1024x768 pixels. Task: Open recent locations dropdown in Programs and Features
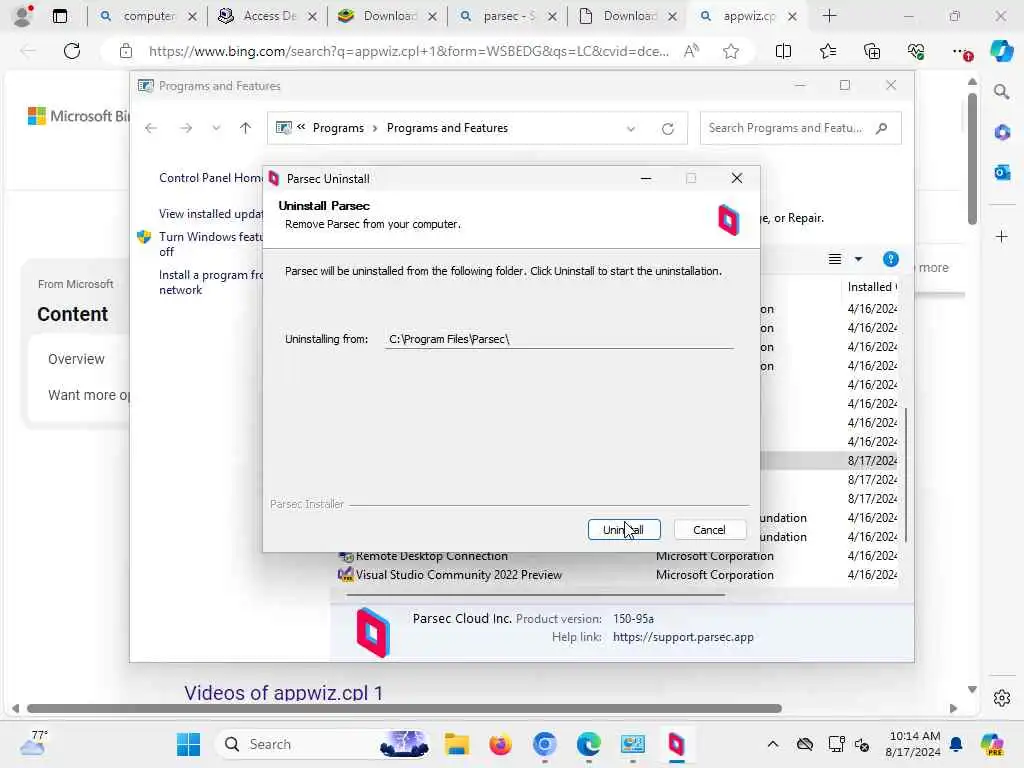216,128
